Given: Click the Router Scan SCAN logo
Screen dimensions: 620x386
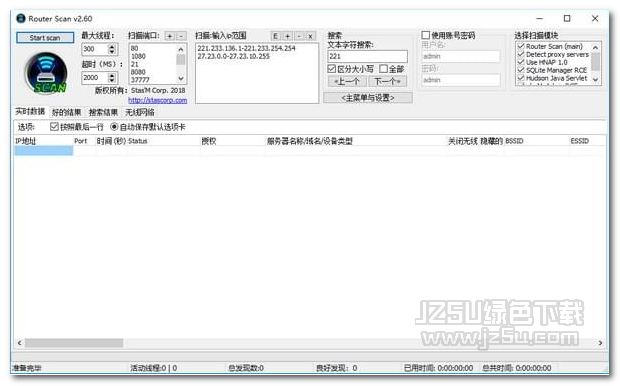Looking at the screenshot, I should (x=46, y=73).
